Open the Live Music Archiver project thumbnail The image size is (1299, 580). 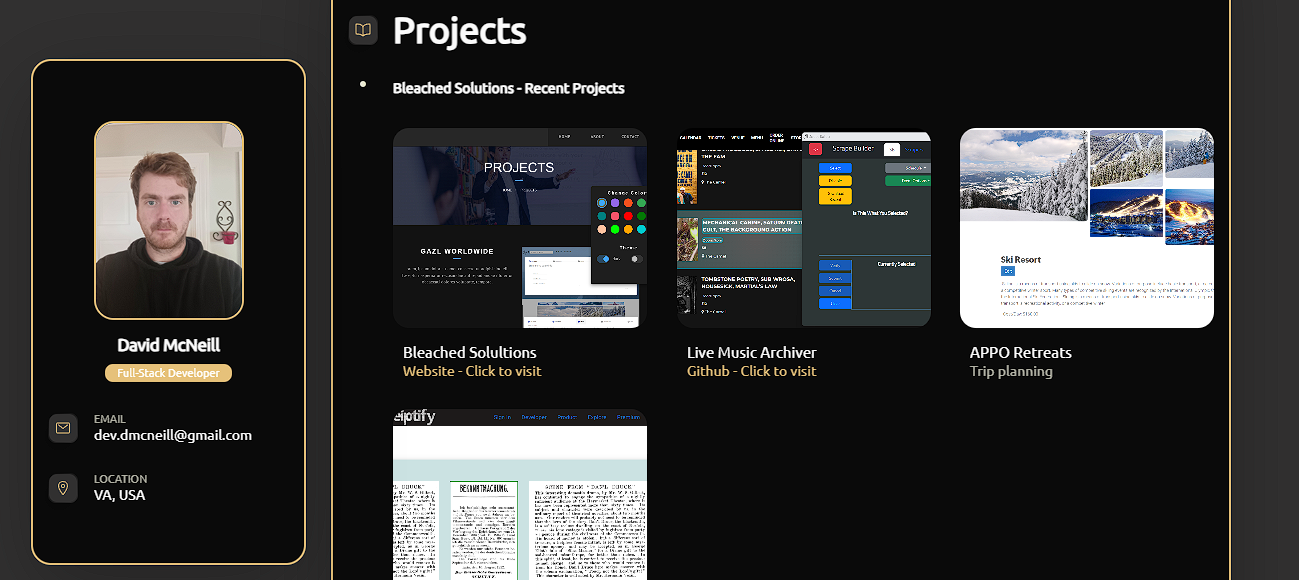click(803, 227)
